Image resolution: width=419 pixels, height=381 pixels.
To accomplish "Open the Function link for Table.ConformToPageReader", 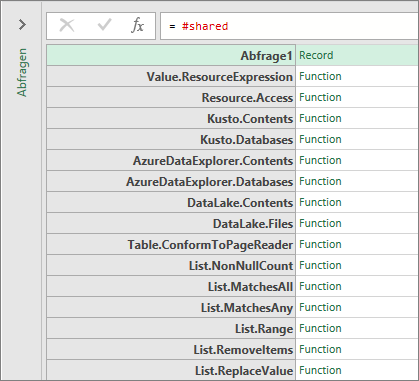I will click(320, 244).
